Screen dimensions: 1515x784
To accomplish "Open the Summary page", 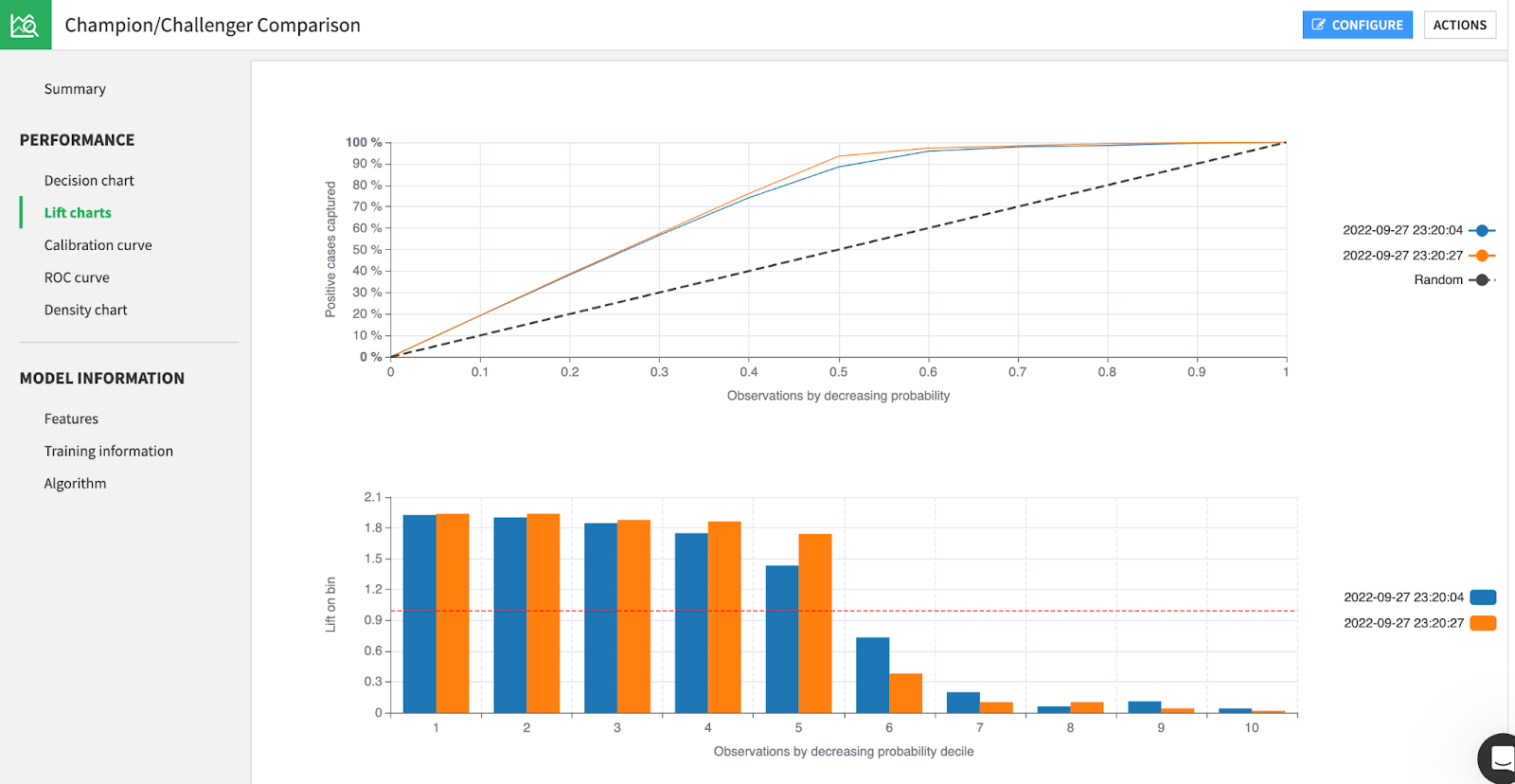I will click(75, 89).
